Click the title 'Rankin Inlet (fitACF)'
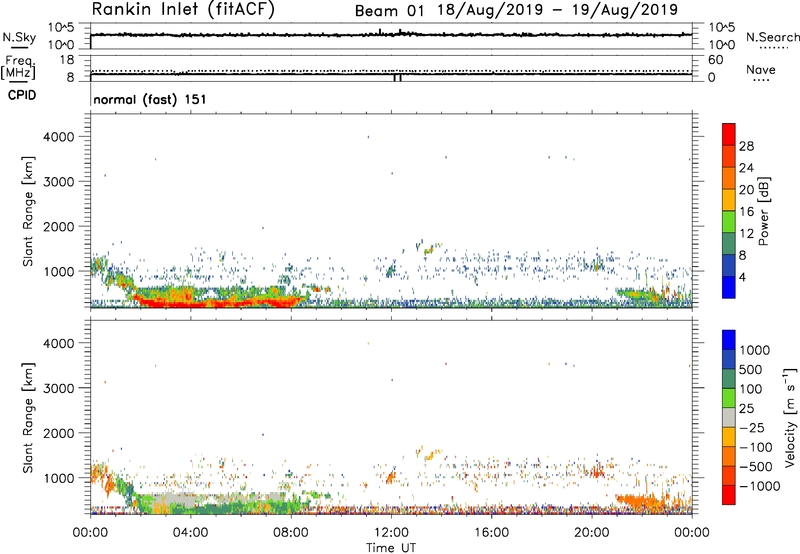 pyautogui.click(x=183, y=10)
